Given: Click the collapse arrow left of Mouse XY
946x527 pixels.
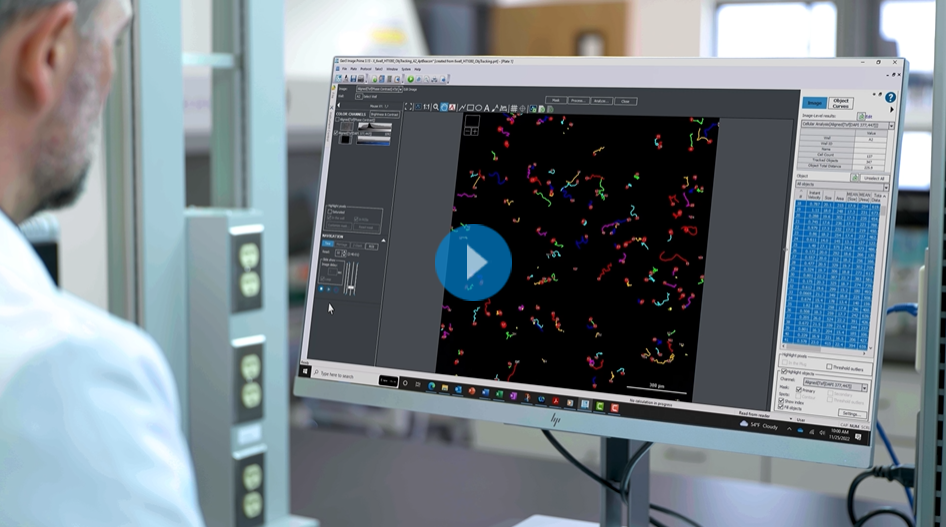Looking at the screenshot, I should click(x=338, y=106).
